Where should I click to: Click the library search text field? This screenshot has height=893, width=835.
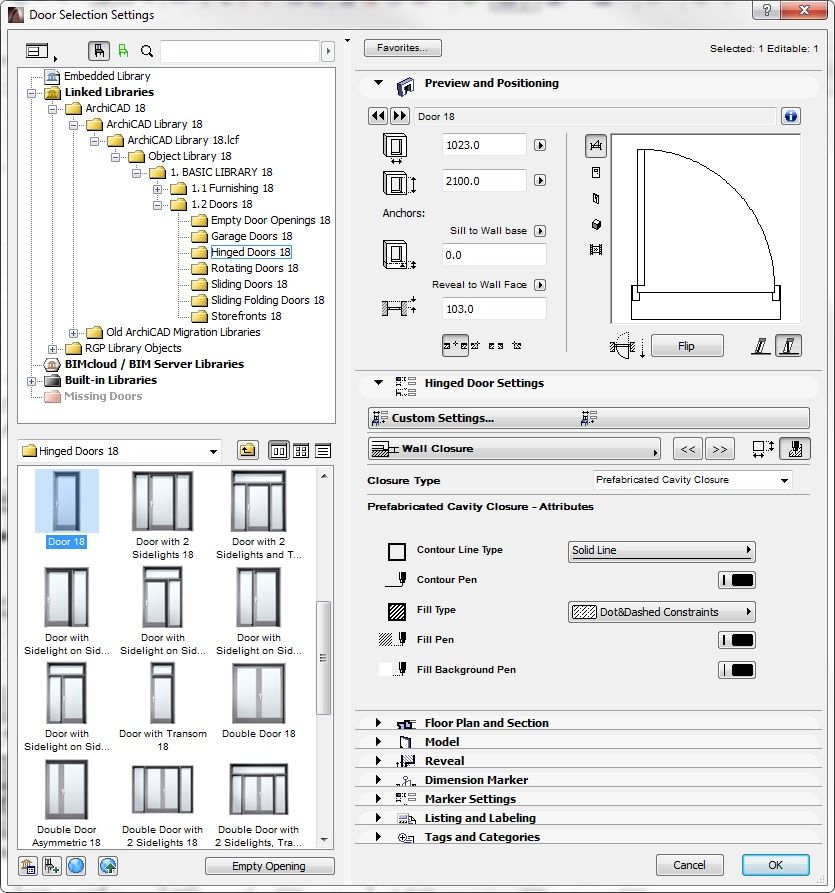click(x=240, y=51)
